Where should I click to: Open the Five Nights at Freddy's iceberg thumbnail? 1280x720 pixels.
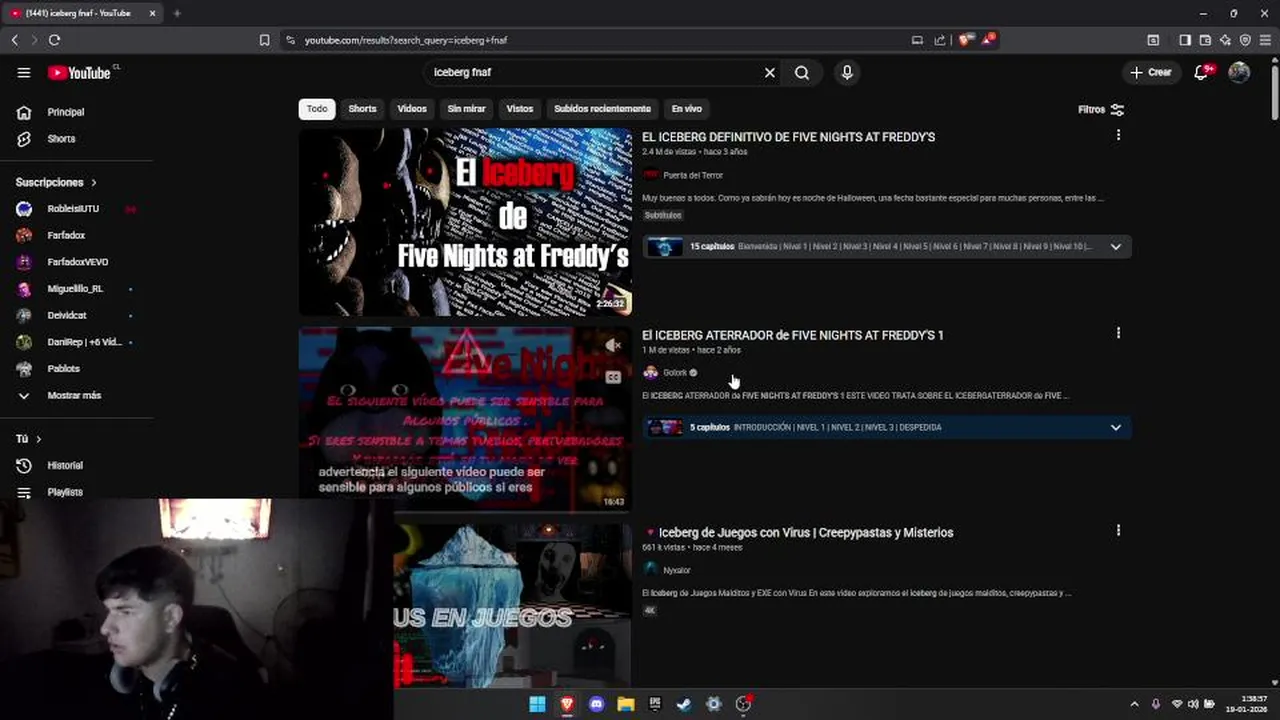465,221
